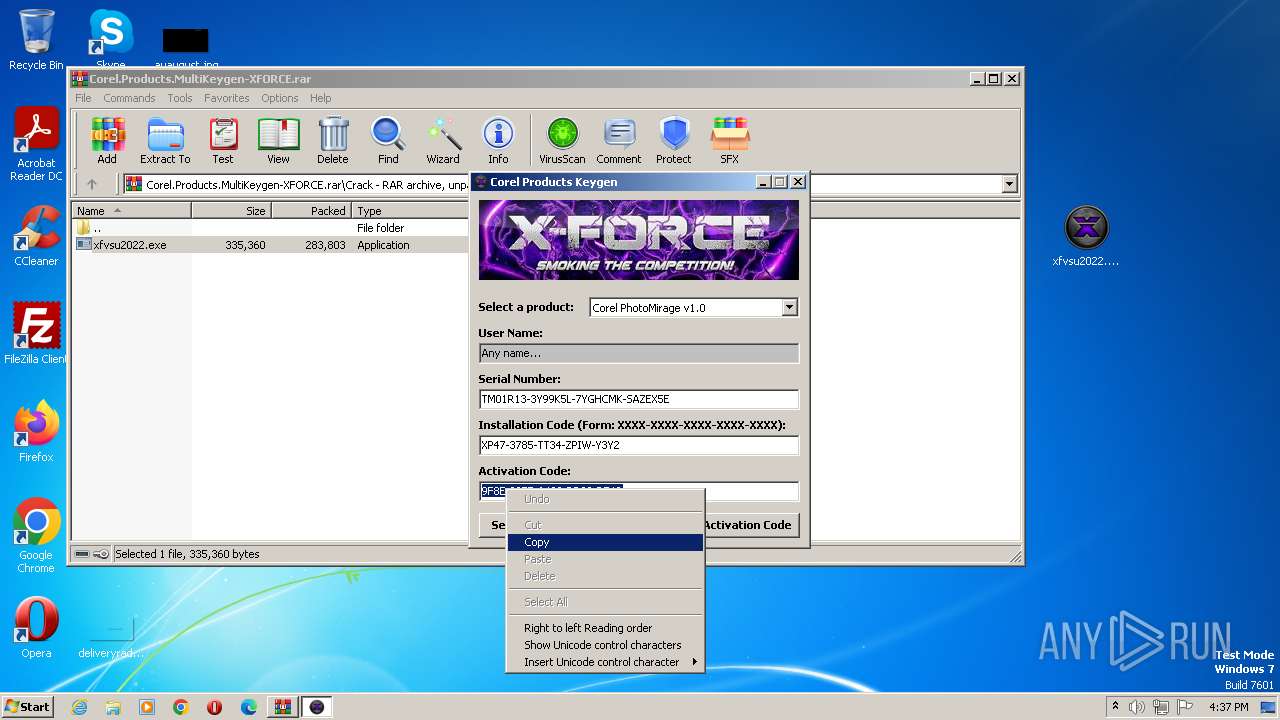The height and width of the screenshot is (720, 1280).
Task: Select the parent folder '..' row
Action: tap(270, 228)
